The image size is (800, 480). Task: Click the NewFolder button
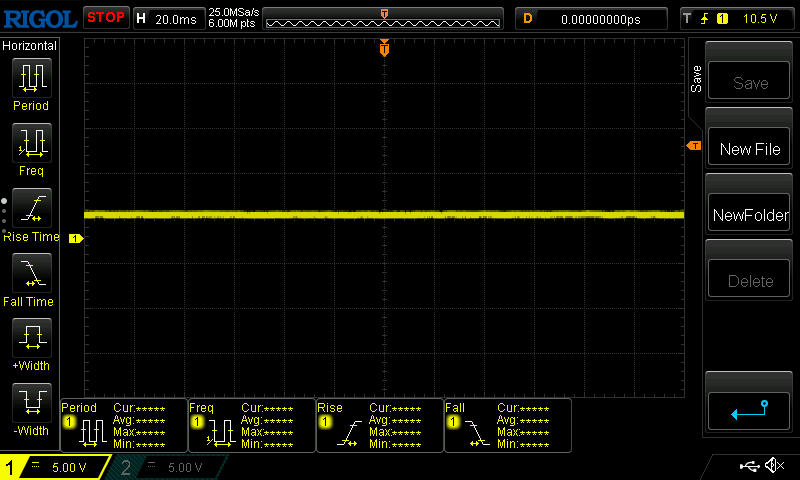(749, 214)
